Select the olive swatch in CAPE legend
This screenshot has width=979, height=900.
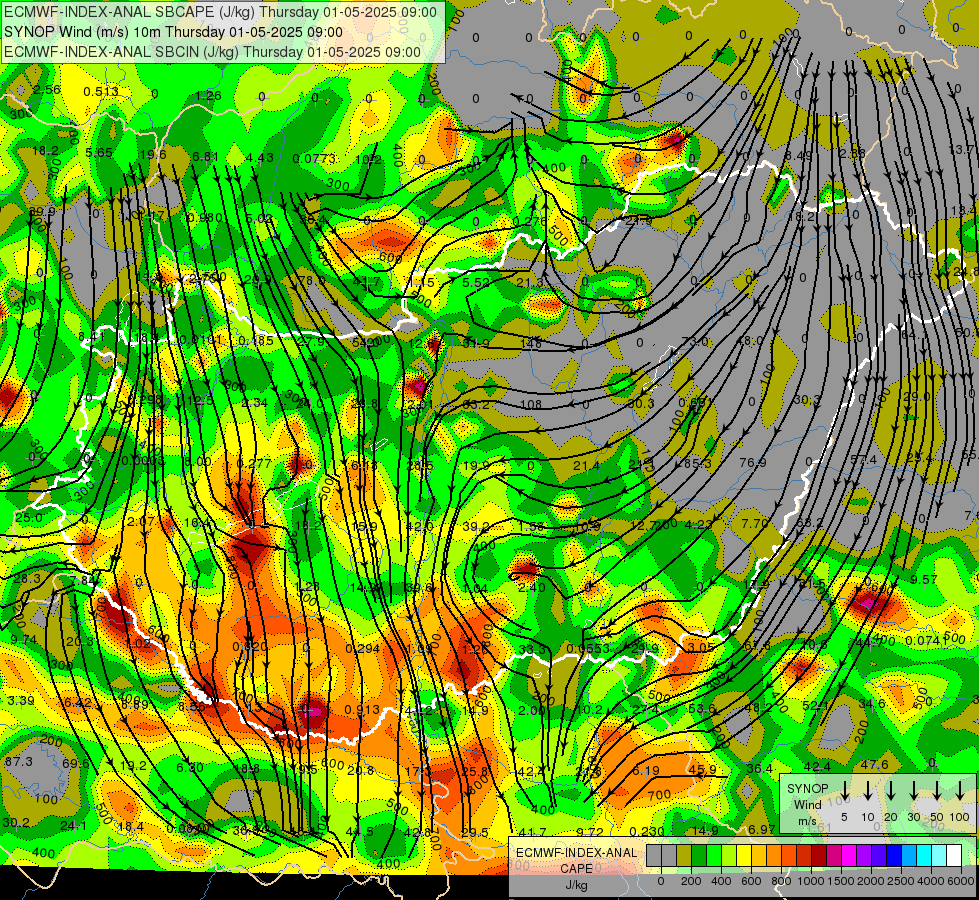click(684, 856)
